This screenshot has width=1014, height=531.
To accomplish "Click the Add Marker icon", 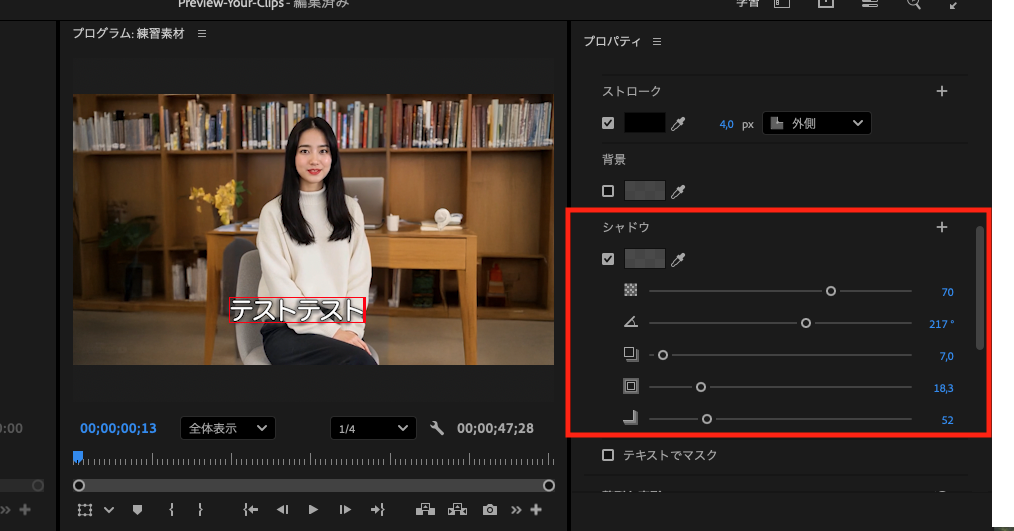I will (x=137, y=510).
